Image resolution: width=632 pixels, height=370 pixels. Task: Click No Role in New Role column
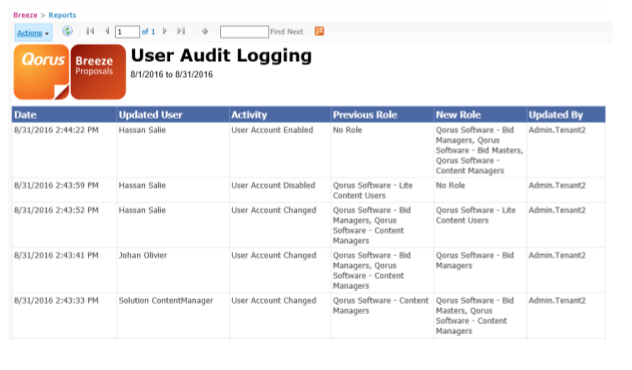coord(450,185)
